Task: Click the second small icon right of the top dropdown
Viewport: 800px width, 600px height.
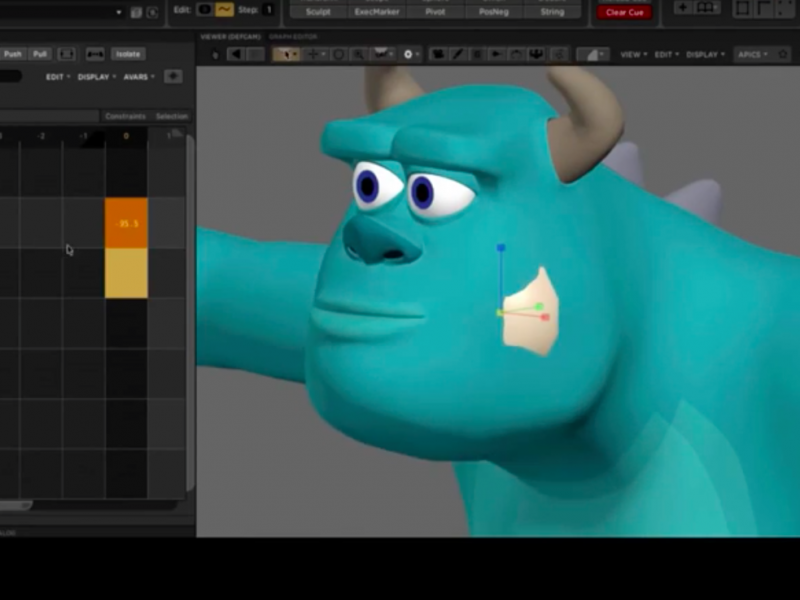Action: coord(152,13)
